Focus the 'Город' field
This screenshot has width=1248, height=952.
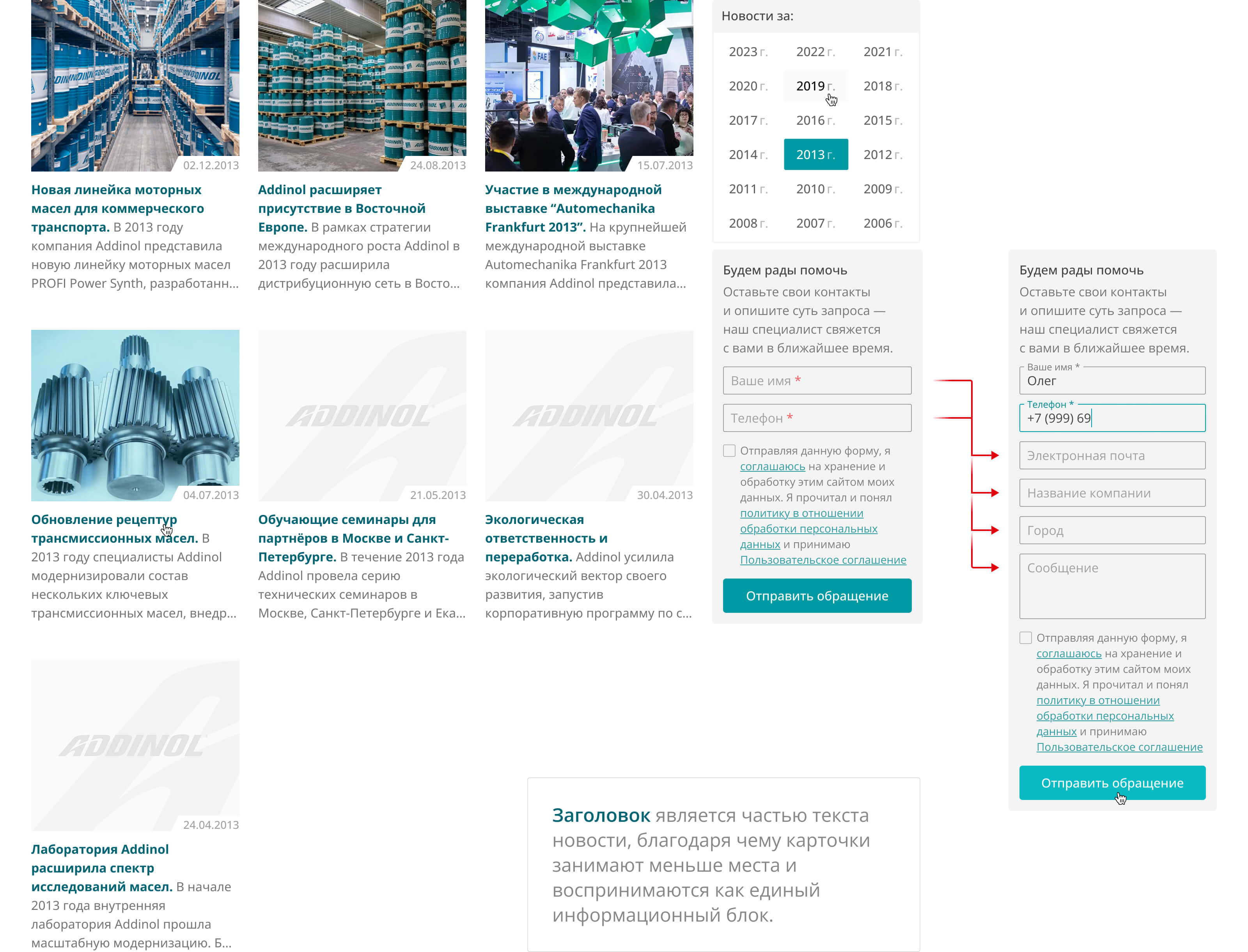[1112, 531]
